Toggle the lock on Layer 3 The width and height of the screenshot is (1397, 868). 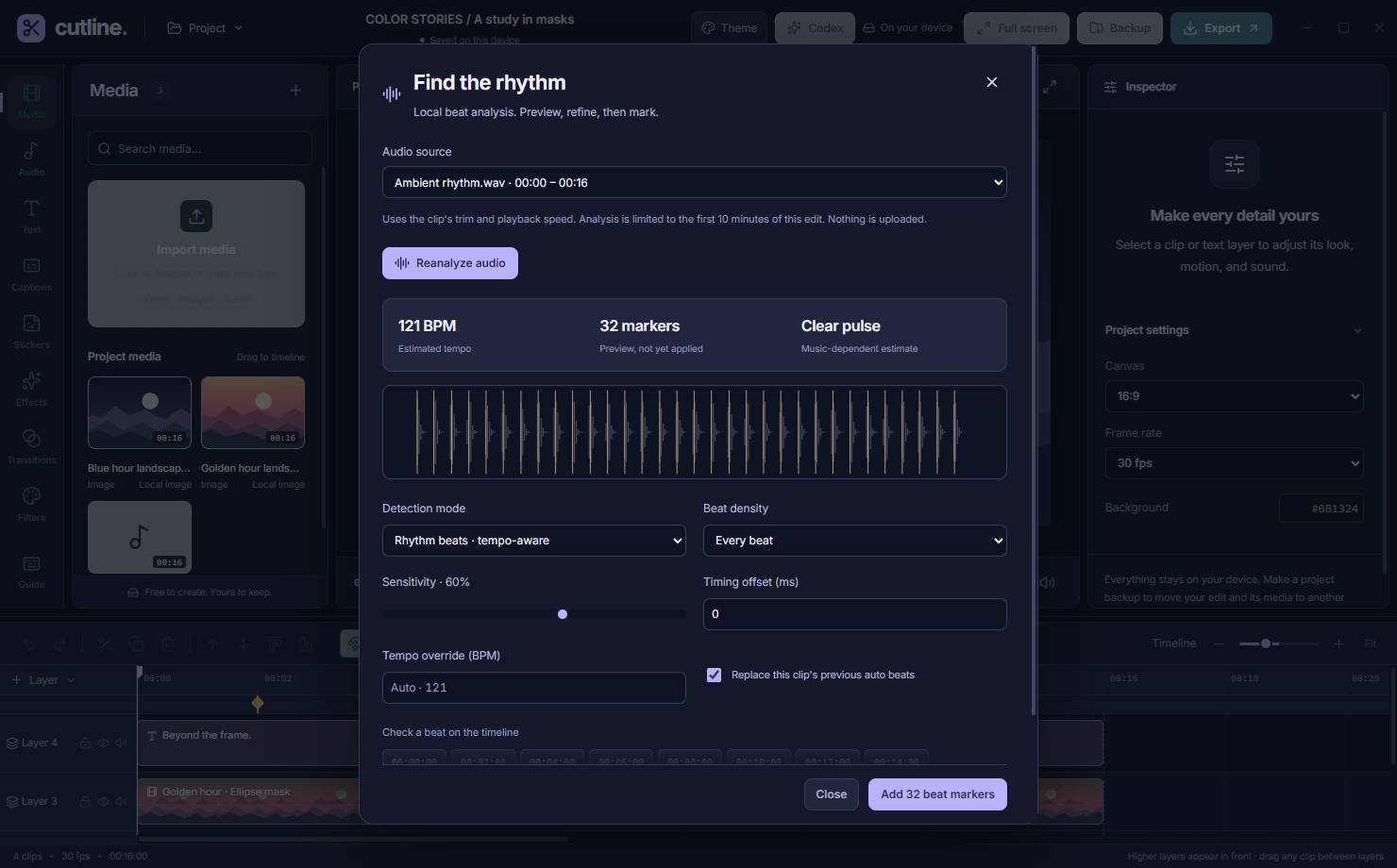85,802
